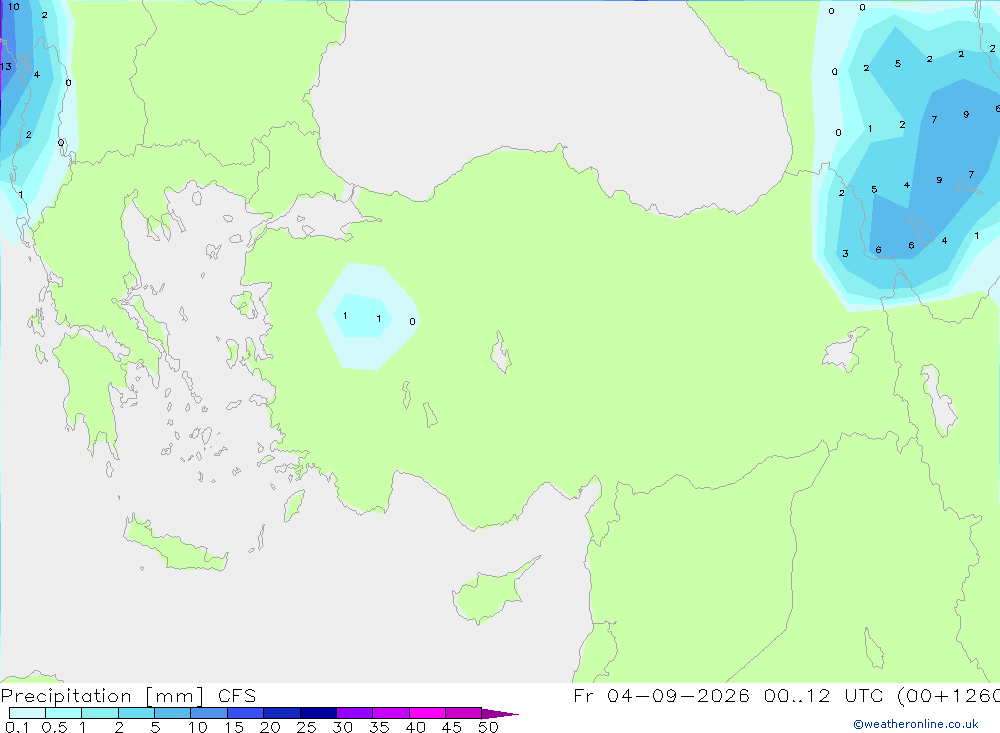Click the 'Fr 04-09-2026' date text

point(661,695)
